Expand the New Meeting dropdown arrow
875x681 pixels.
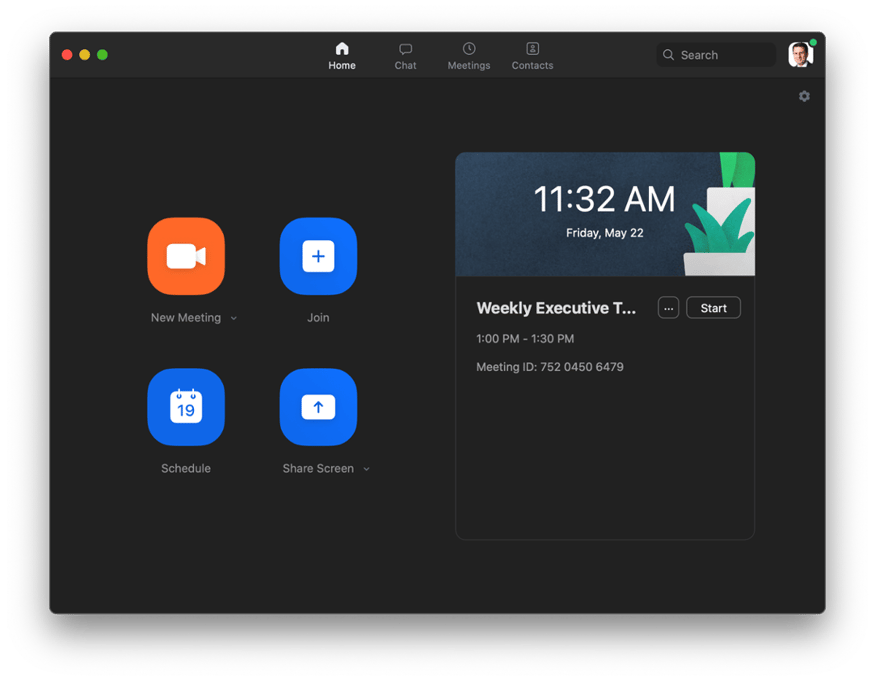(x=233, y=317)
